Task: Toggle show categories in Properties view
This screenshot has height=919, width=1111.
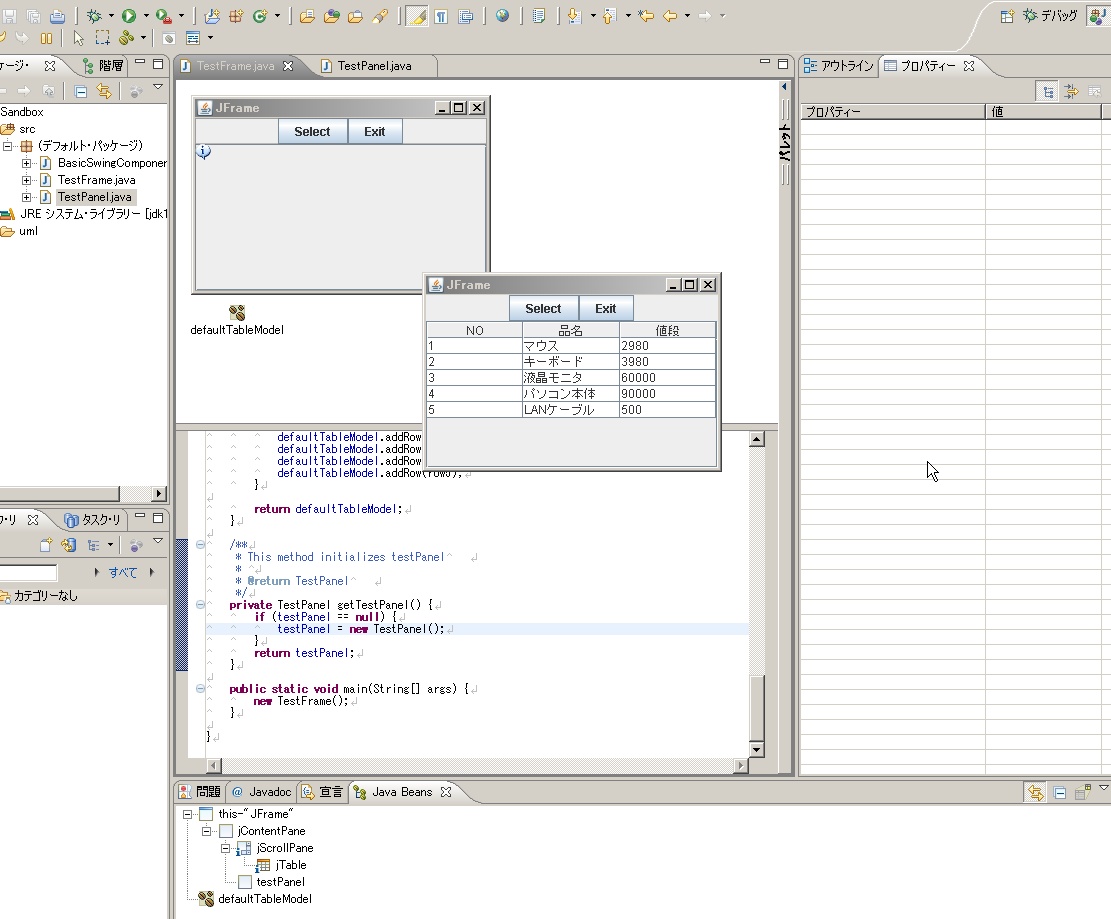Action: (x=1047, y=91)
